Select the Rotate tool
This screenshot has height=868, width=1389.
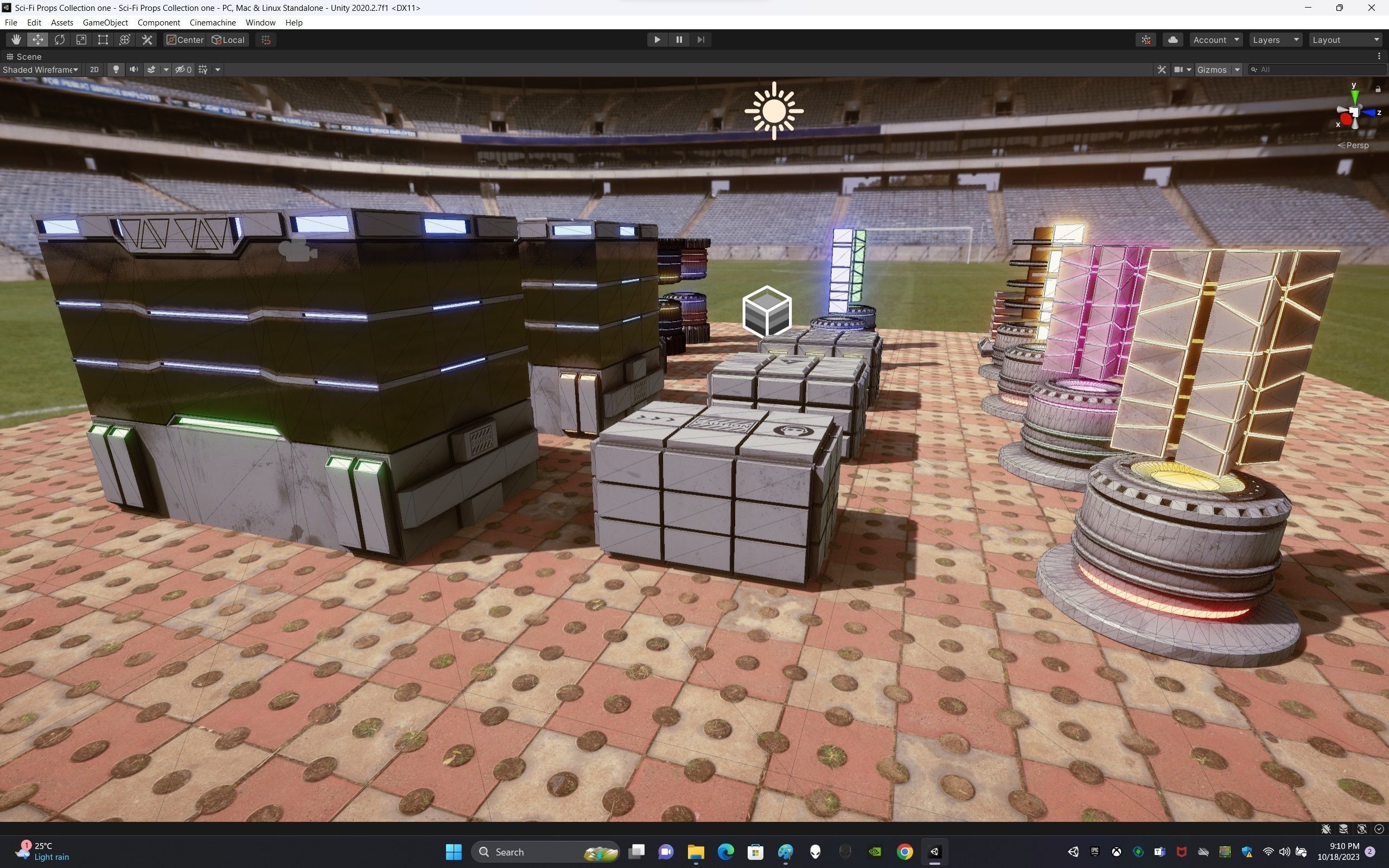point(59,40)
